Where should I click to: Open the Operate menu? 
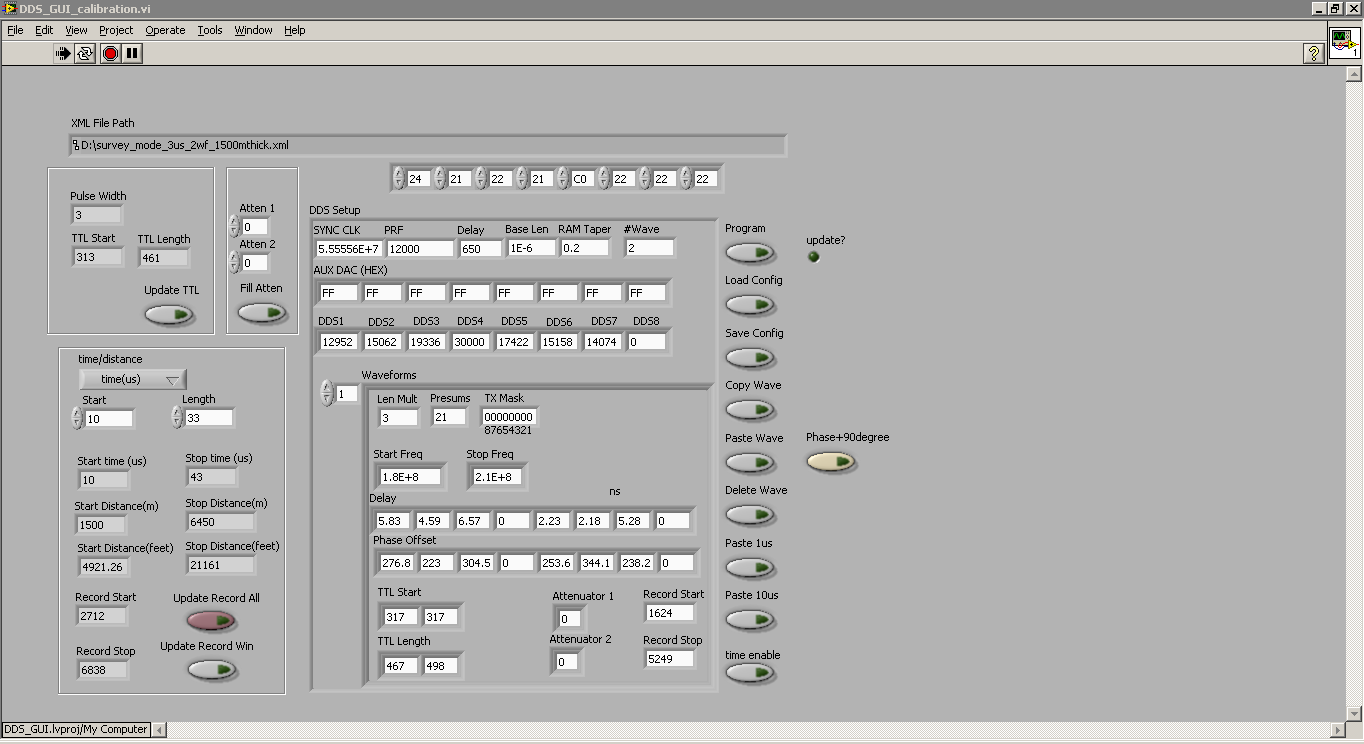(x=165, y=30)
